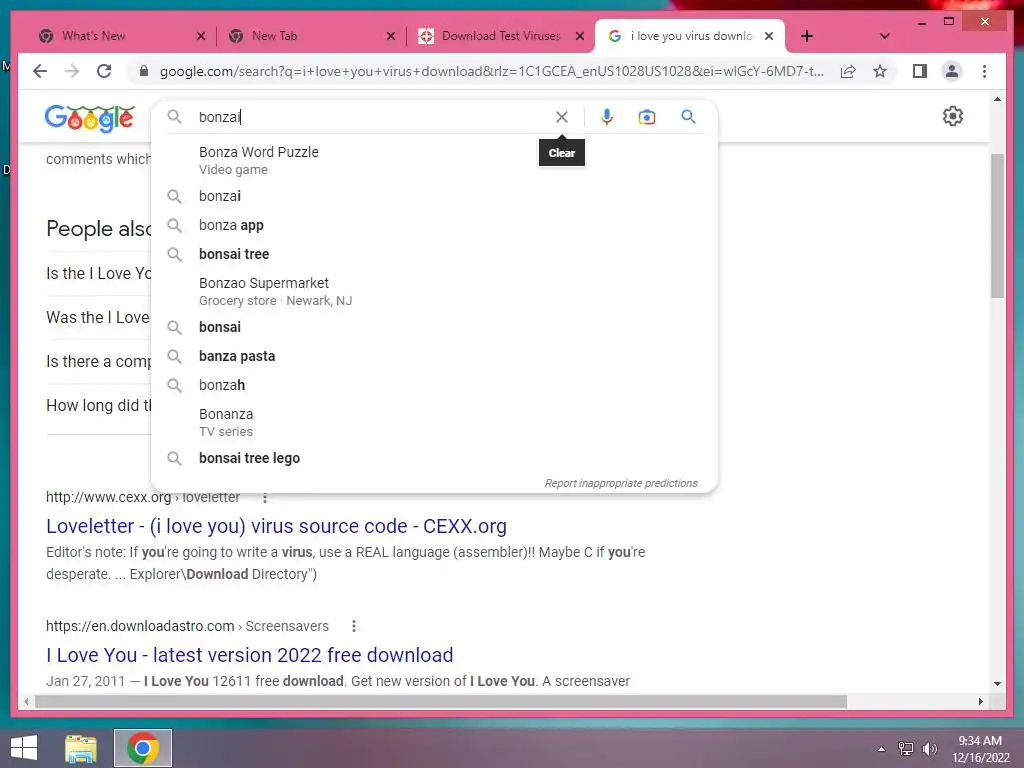The height and width of the screenshot is (768, 1024).
Task: Expand 'Is there a comp' question
Action: [99, 361]
